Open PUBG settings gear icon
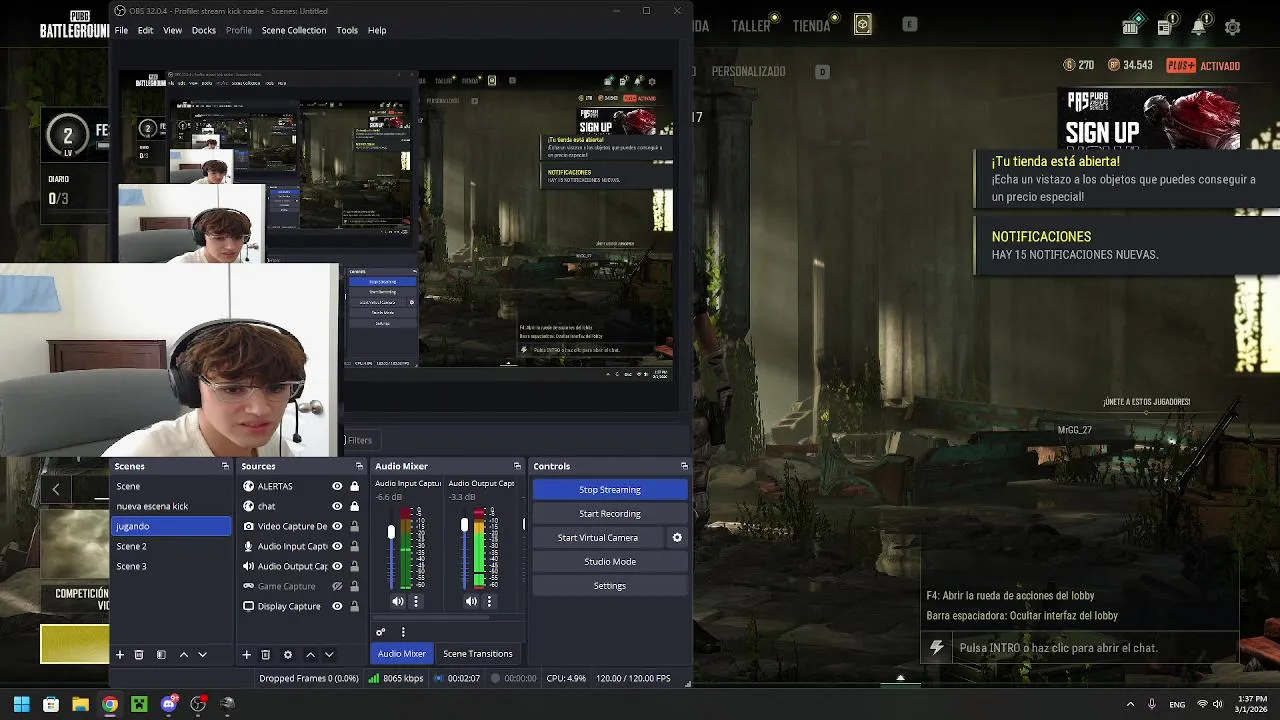Image resolution: width=1280 pixels, height=720 pixels. tap(1233, 27)
